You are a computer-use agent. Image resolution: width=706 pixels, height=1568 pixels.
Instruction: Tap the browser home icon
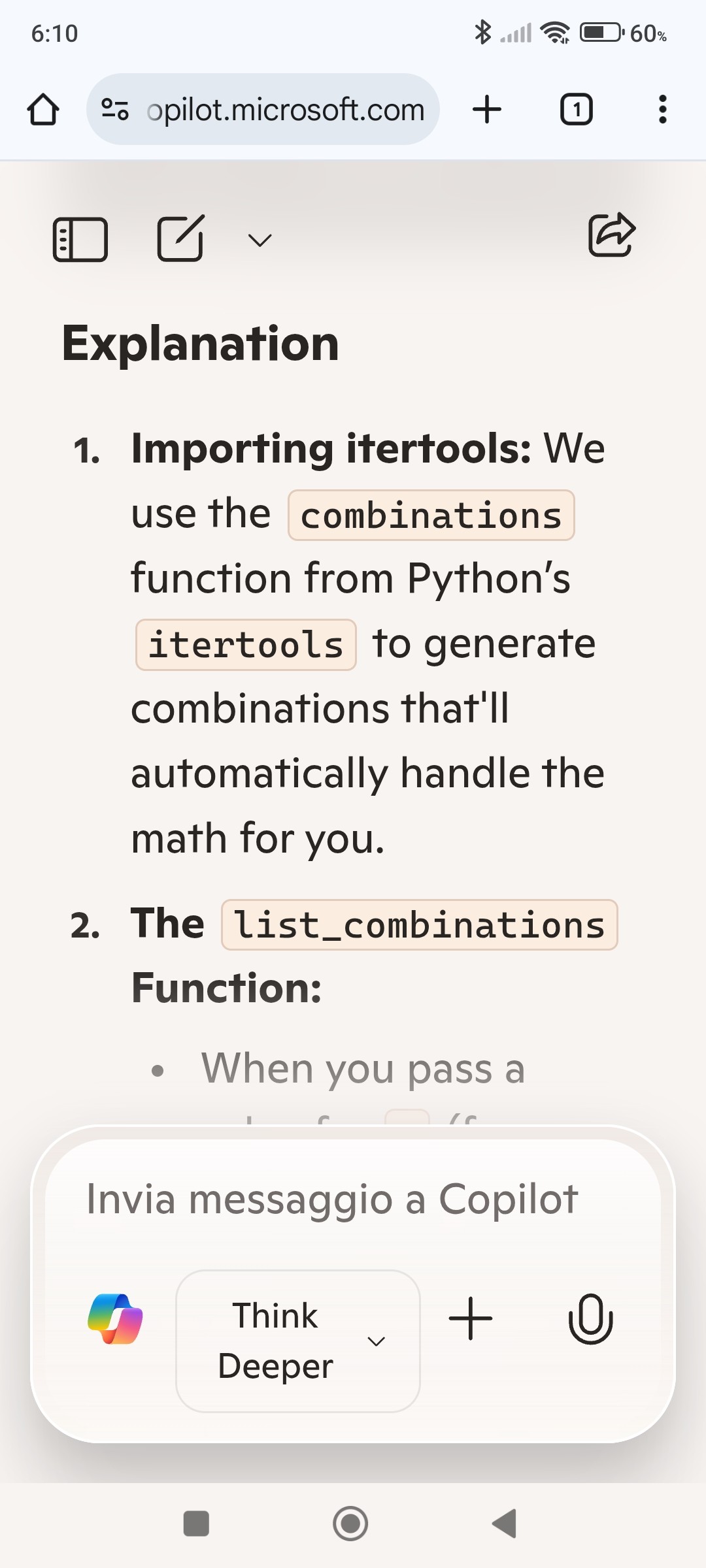(43, 109)
